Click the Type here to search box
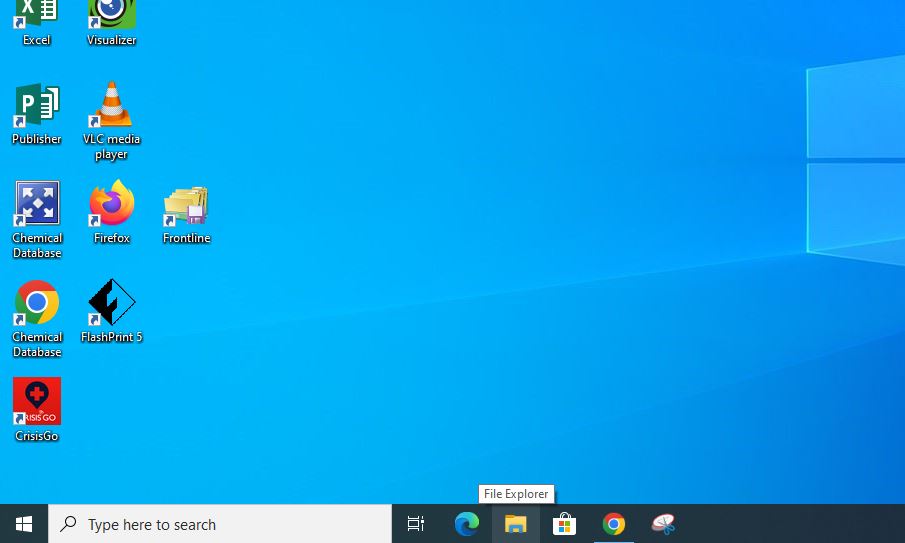This screenshot has height=543, width=905. (220, 524)
